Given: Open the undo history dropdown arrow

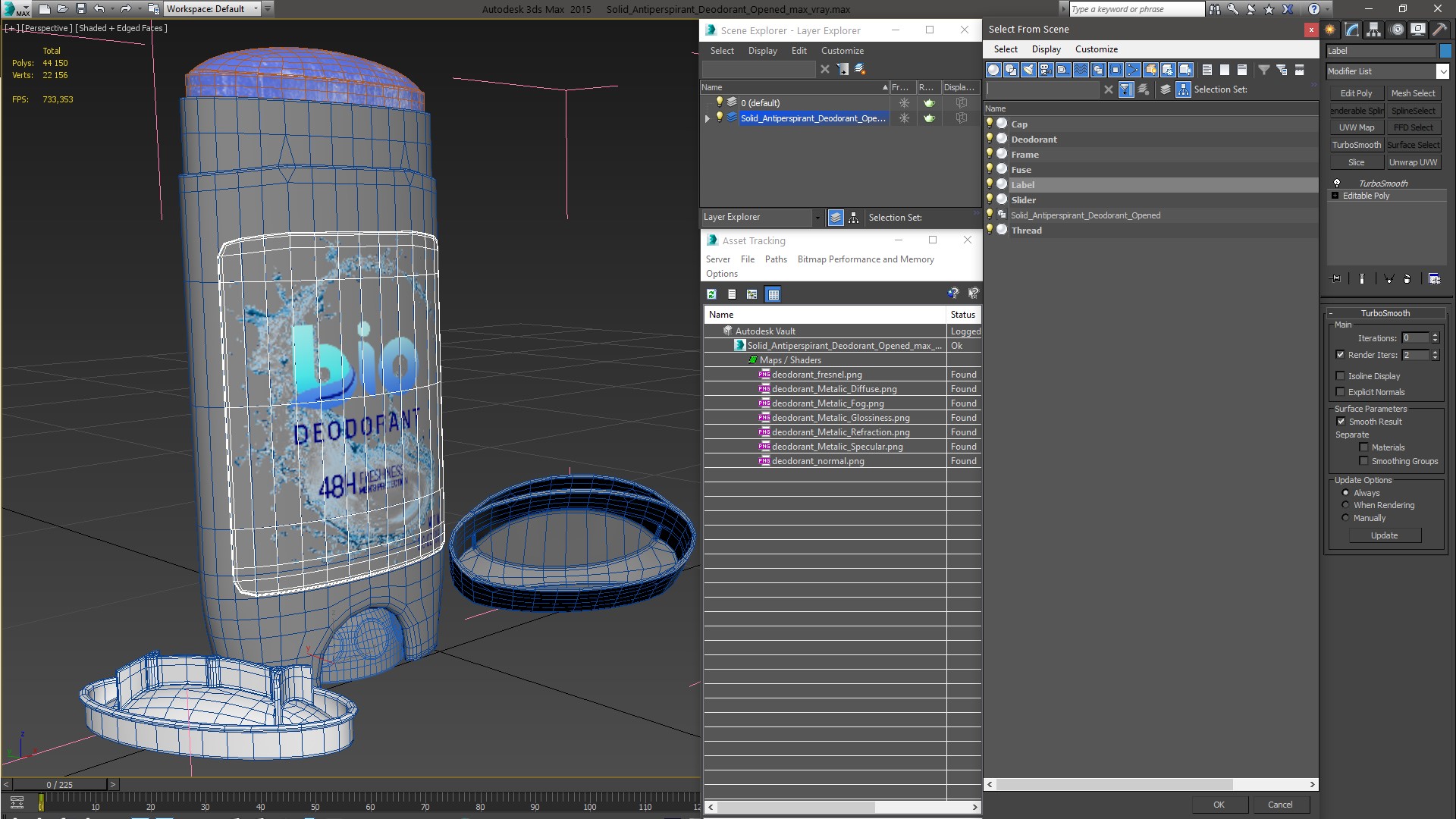Looking at the screenshot, I should 112,9.
